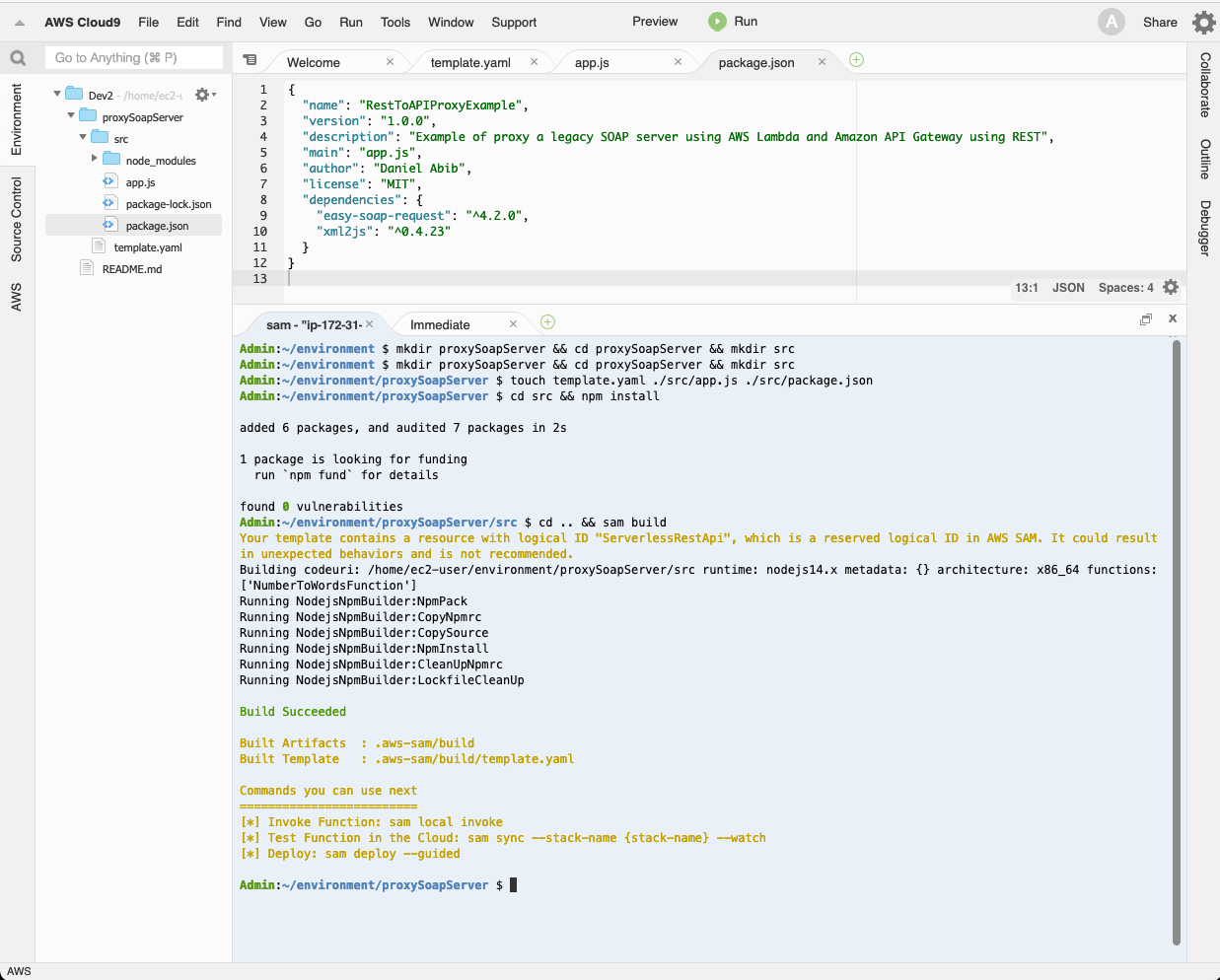Viewport: 1220px width, 980px height.
Task: Switch to the template.yaml tab
Action: (x=470, y=62)
